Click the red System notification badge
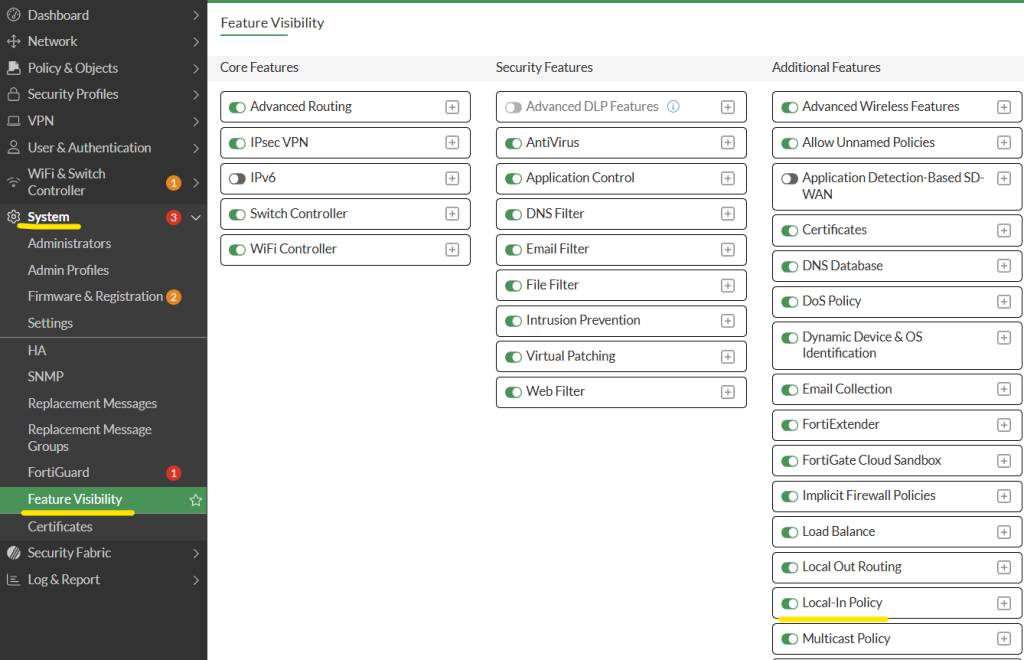The image size is (1024, 660). pyautogui.click(x=173, y=218)
